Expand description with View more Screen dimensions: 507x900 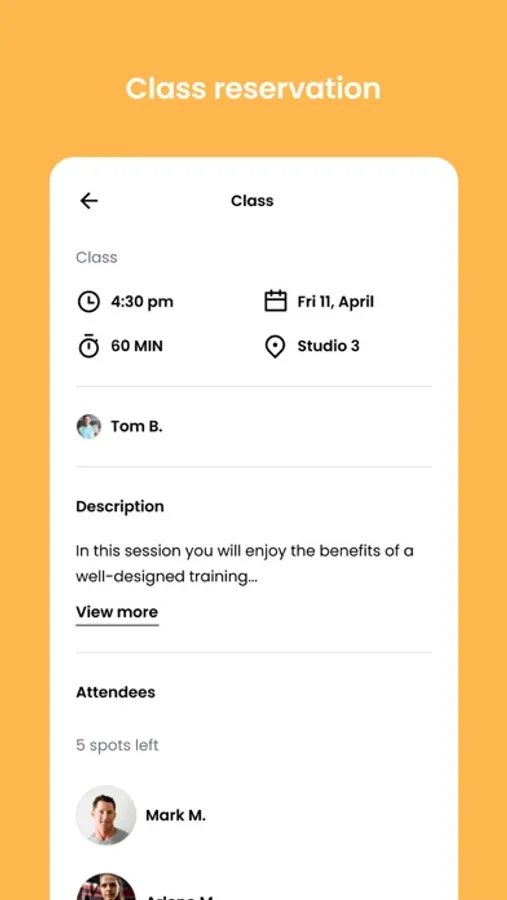coord(117,612)
